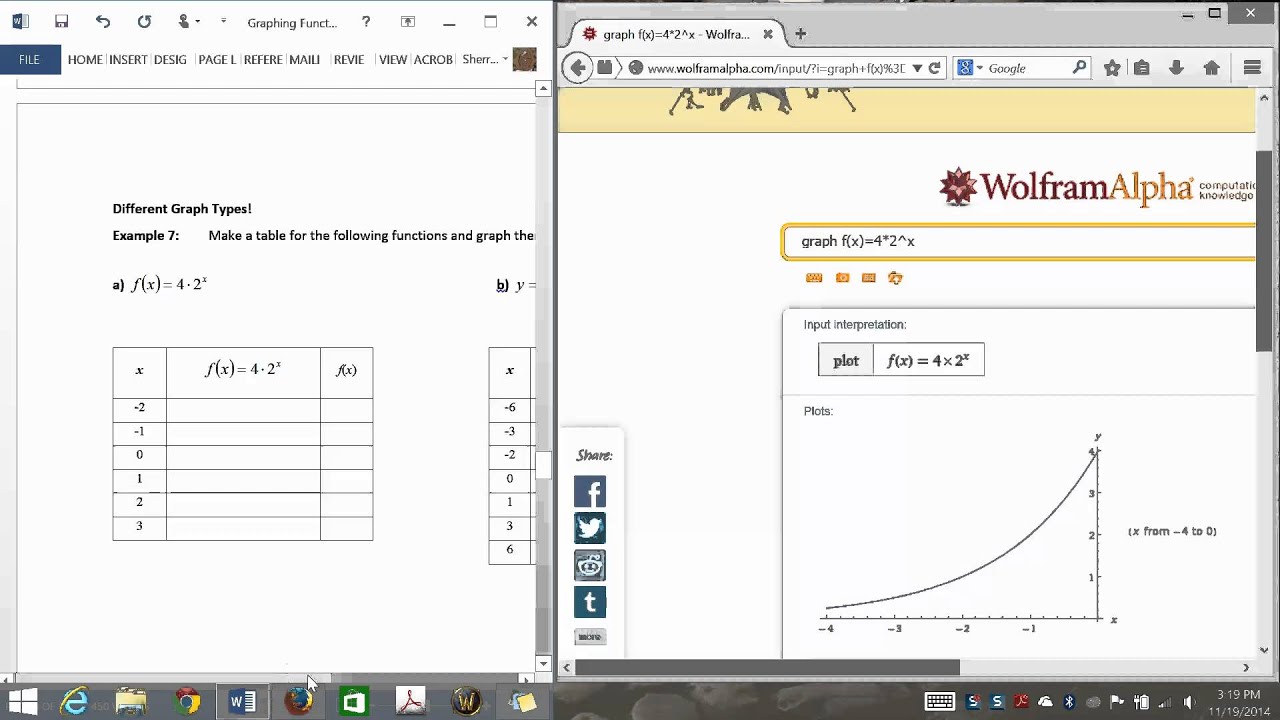This screenshot has width=1280, height=720.
Task: Bookmark this page with the star
Action: coord(1112,68)
